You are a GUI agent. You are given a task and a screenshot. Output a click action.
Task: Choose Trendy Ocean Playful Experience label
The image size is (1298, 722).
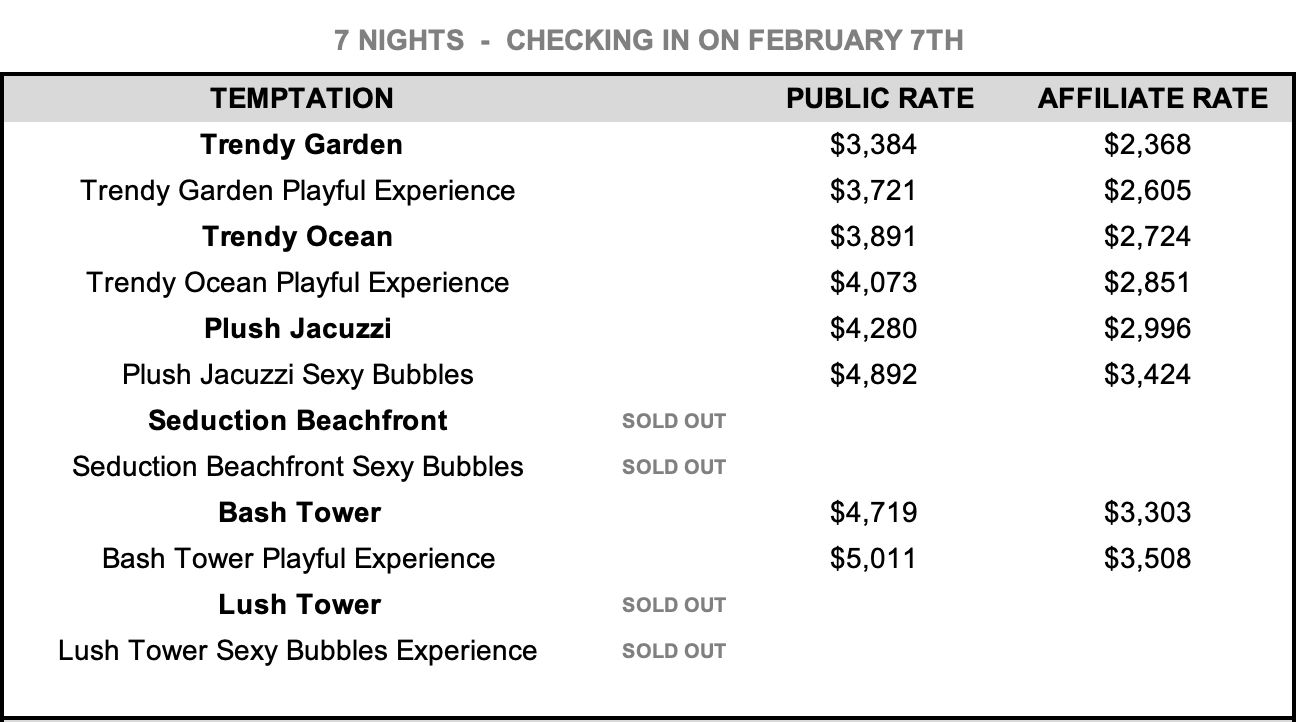click(298, 283)
